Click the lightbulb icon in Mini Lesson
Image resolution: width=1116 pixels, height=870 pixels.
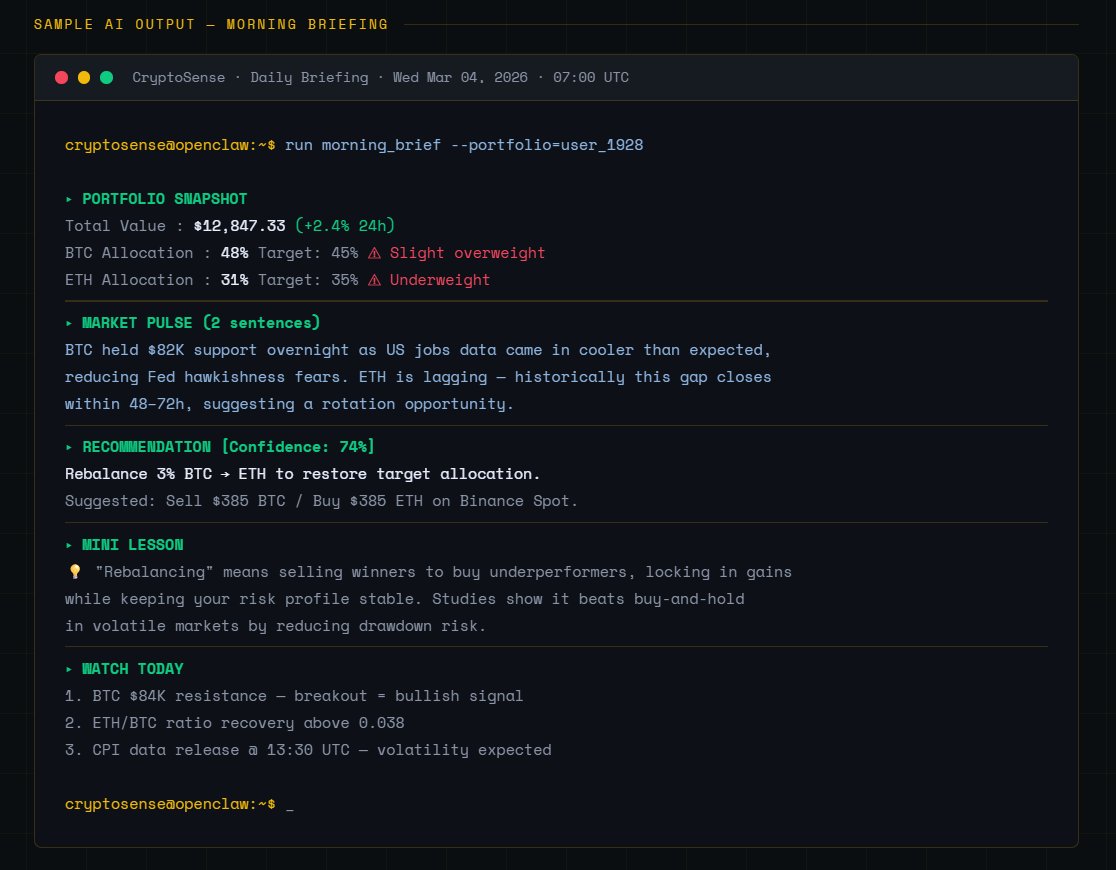point(73,572)
